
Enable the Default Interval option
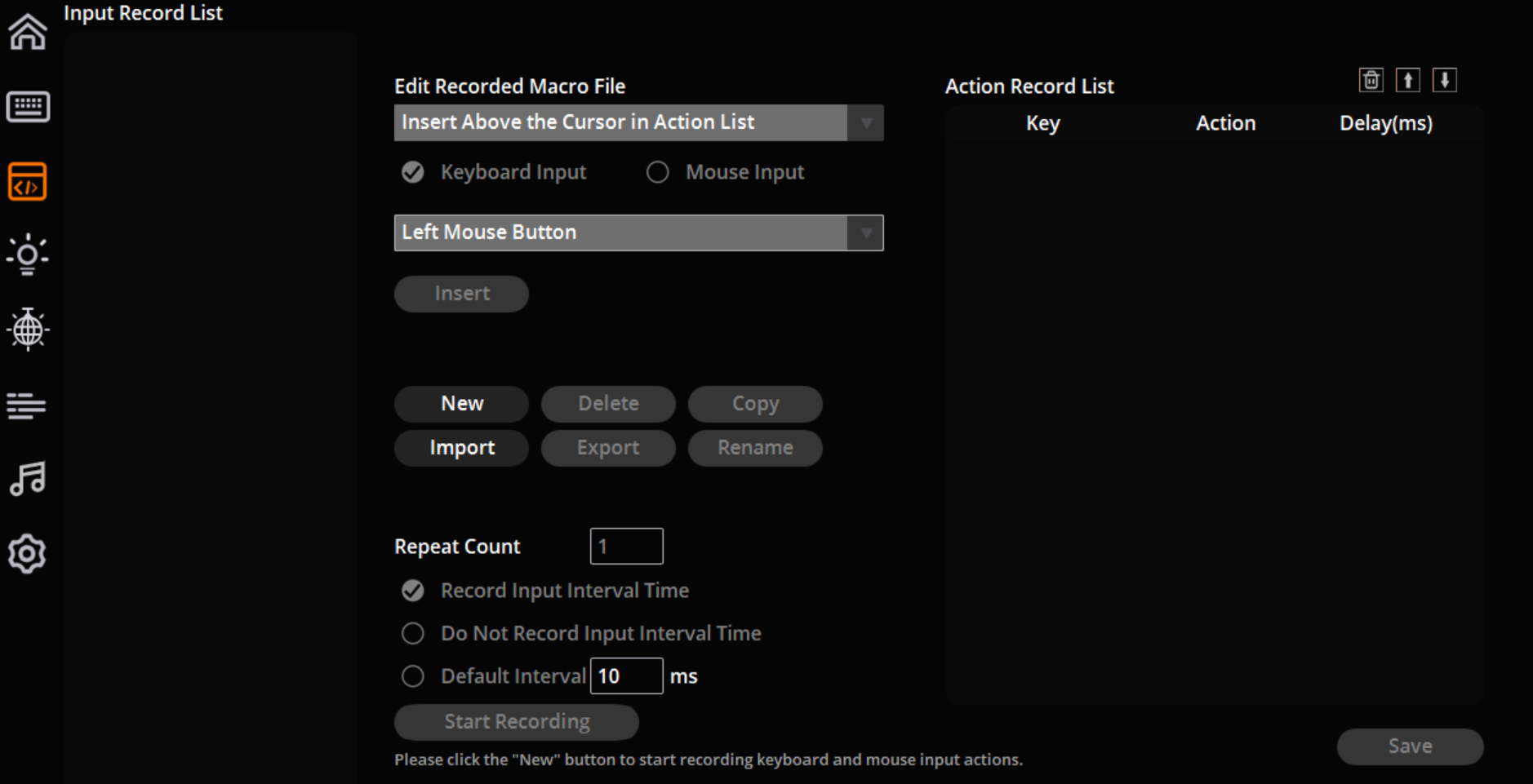click(x=413, y=676)
